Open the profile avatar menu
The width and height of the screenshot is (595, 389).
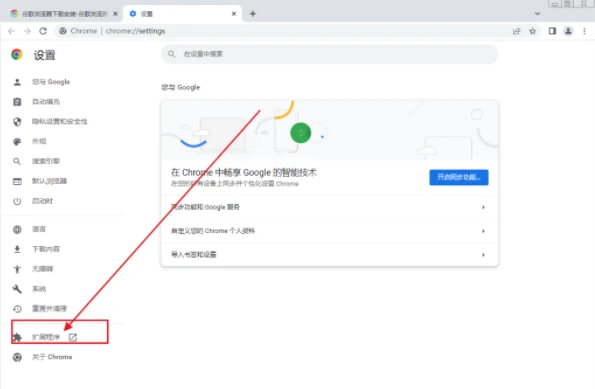coord(568,31)
